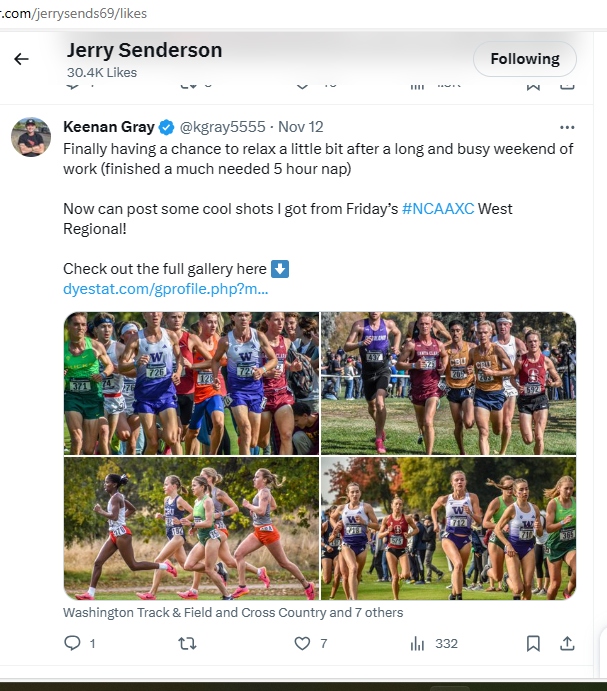Screen dimensions: 607x691
Task: Open bottom-left women runners photo
Action: pos(191,528)
